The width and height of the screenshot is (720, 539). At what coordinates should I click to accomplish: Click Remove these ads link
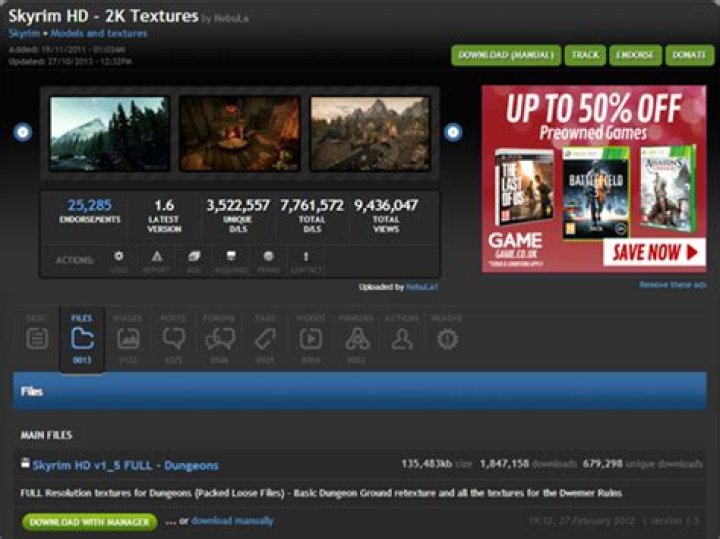[x=673, y=285]
